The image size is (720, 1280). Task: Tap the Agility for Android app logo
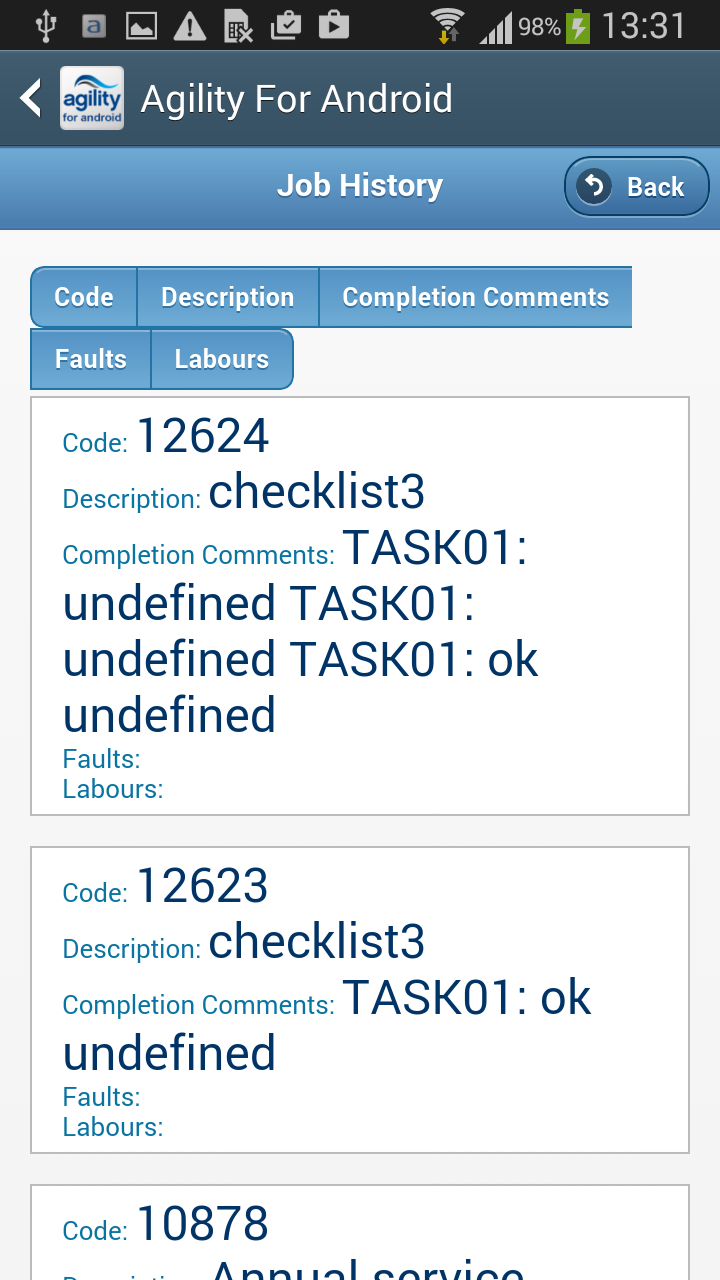tap(92, 98)
